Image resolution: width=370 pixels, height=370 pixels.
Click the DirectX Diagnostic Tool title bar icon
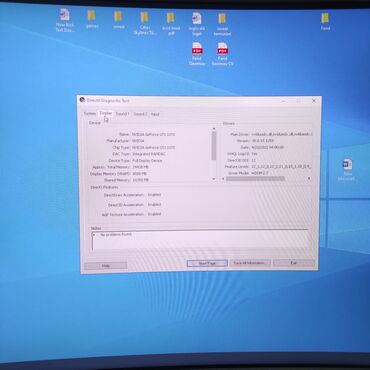click(82, 100)
